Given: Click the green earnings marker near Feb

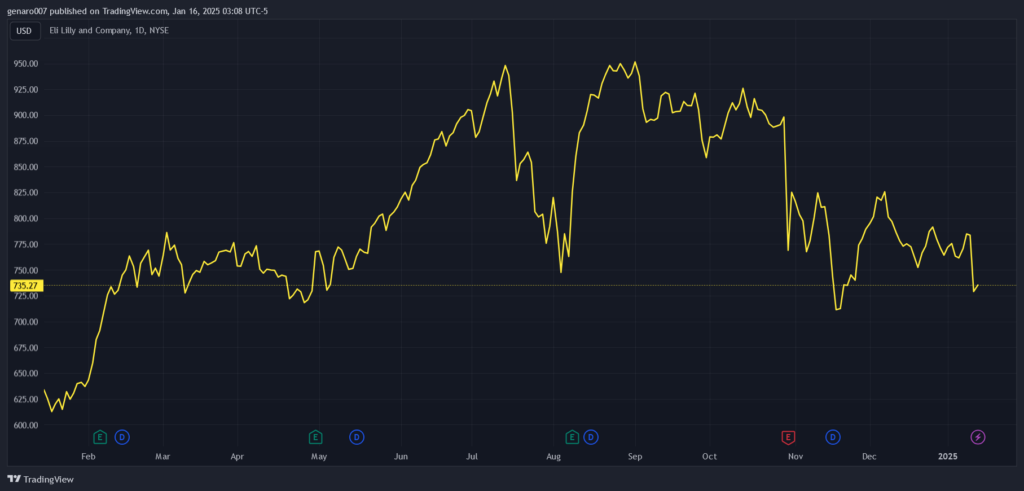Looking at the screenshot, I should point(99,436).
